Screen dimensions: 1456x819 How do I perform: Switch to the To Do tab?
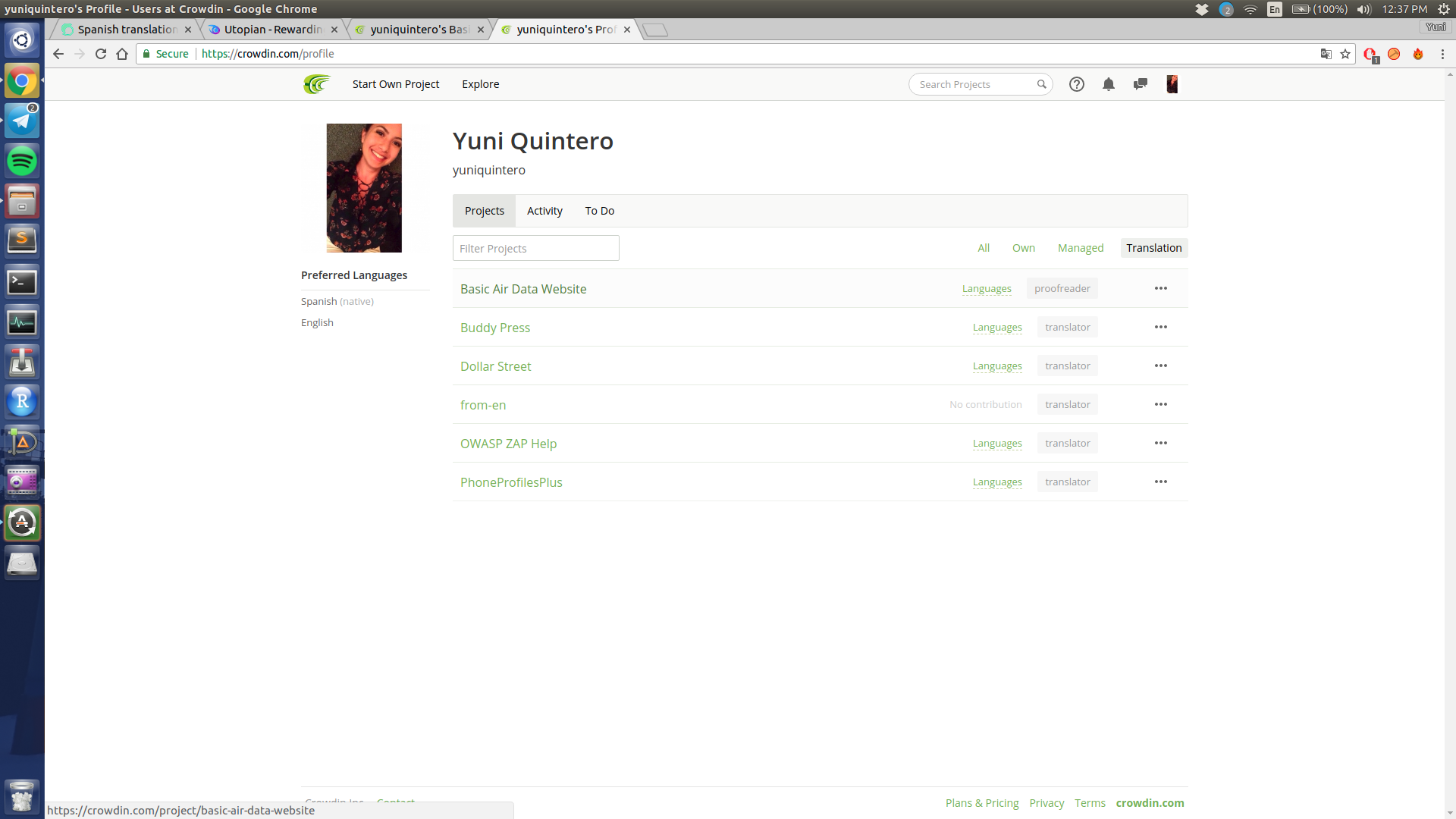coord(599,211)
